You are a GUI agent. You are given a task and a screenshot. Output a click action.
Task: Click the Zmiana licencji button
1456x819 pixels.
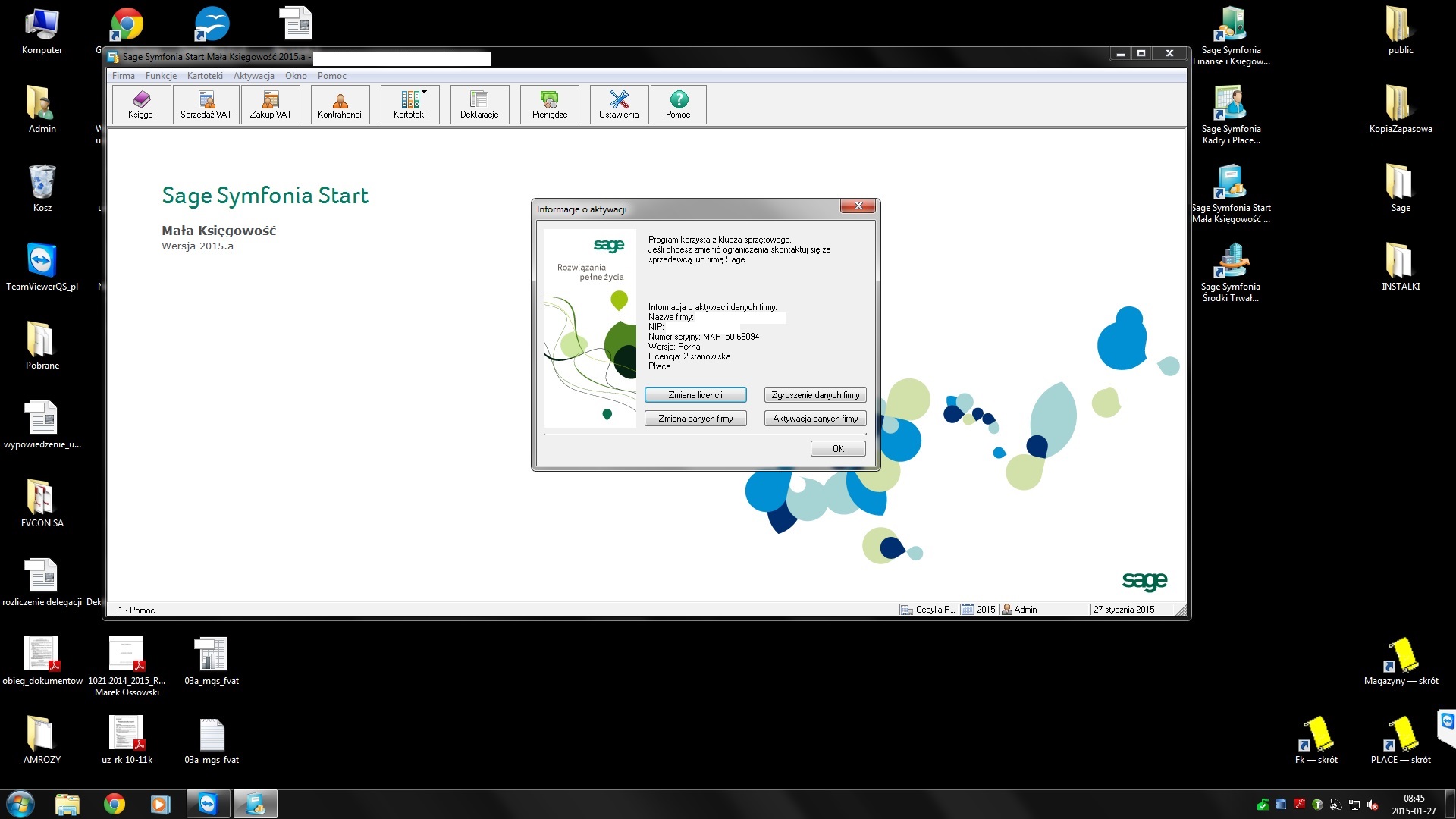[695, 395]
